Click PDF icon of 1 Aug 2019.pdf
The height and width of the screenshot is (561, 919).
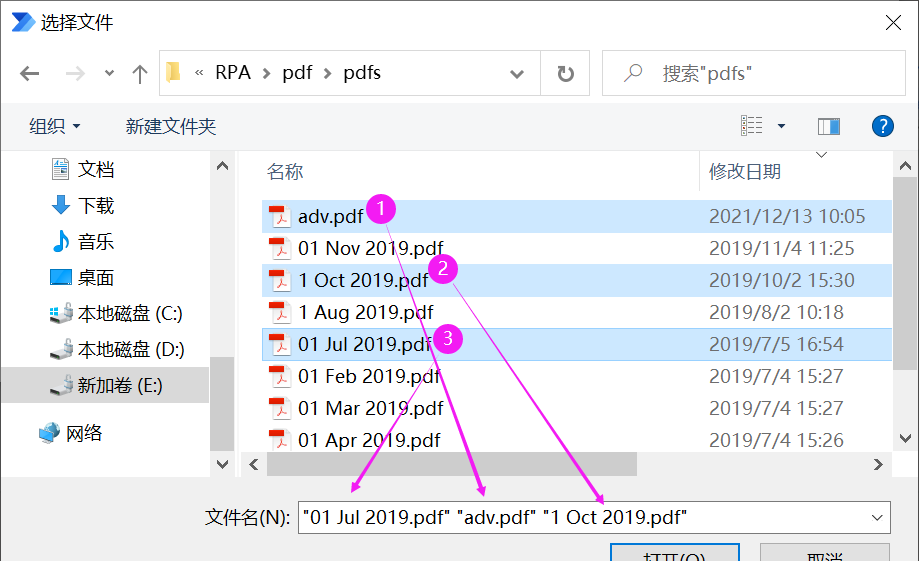pyautogui.click(x=280, y=312)
